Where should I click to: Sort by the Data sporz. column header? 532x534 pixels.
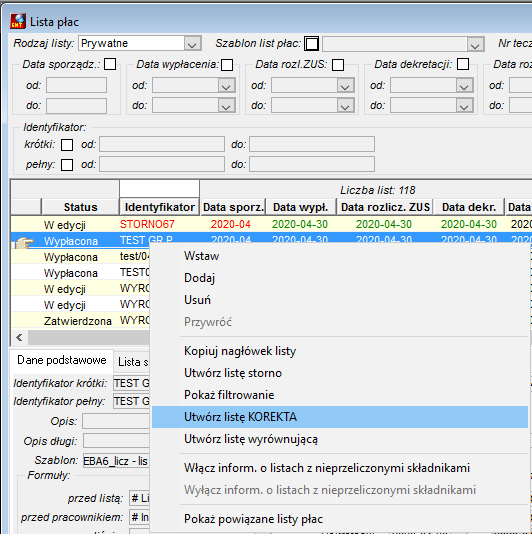pyautogui.click(x=233, y=207)
